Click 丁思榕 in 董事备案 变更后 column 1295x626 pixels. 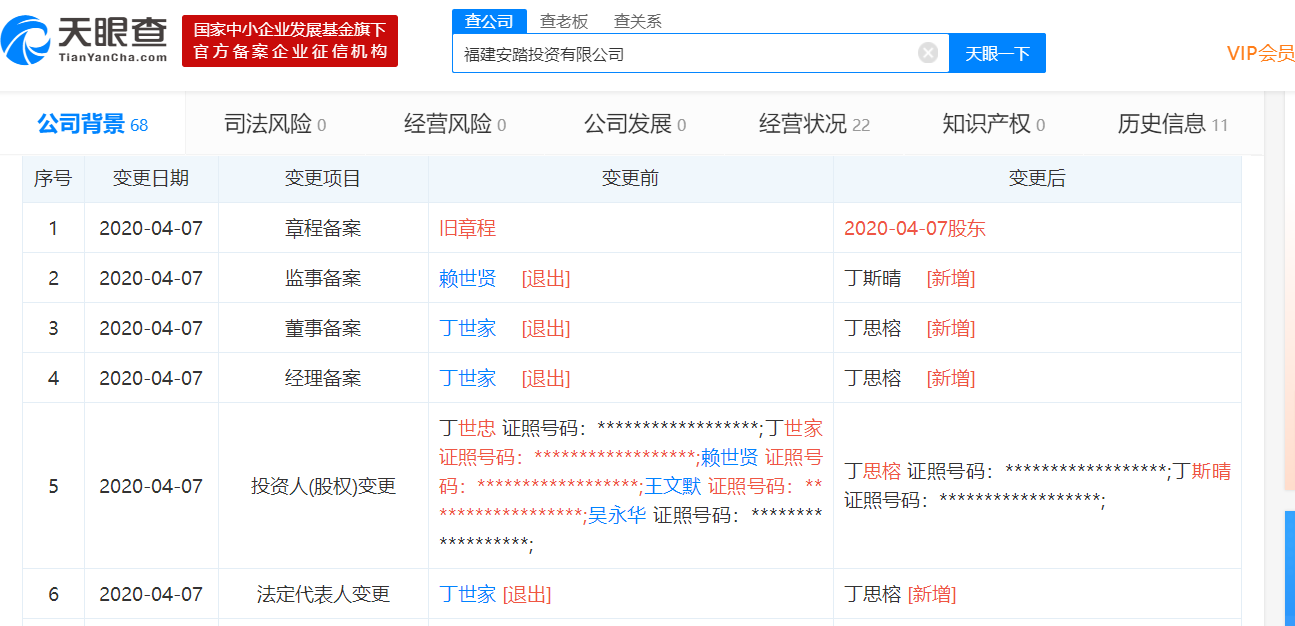point(873,328)
